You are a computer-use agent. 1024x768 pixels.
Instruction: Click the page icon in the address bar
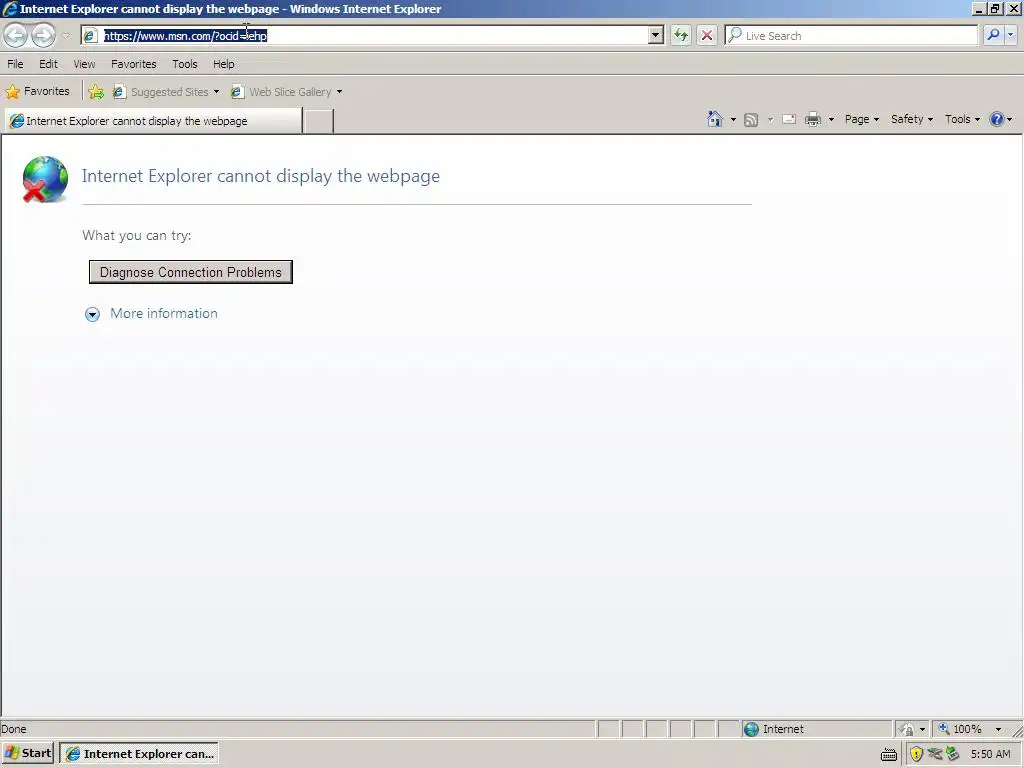pyautogui.click(x=91, y=36)
